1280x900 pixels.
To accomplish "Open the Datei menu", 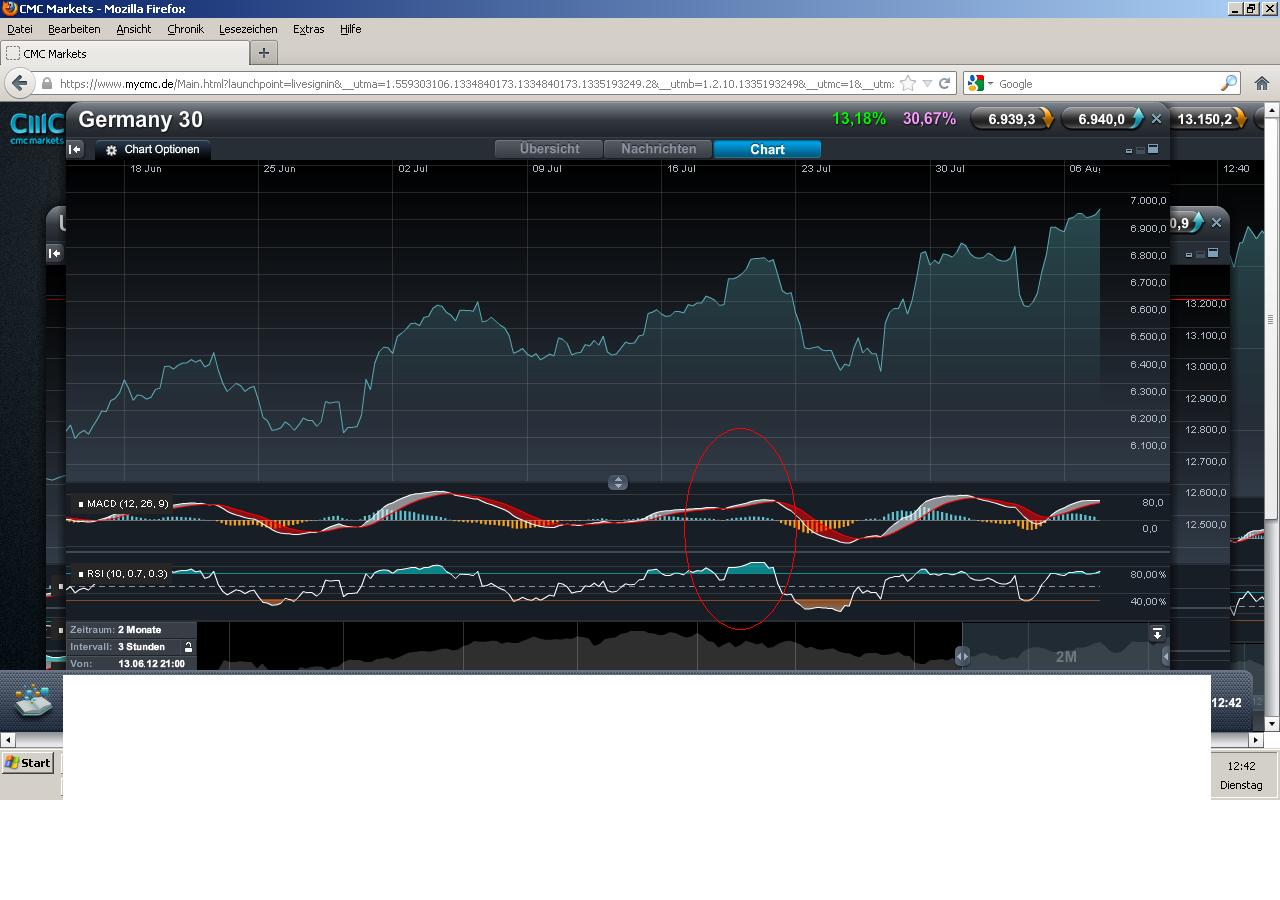I will [20, 29].
